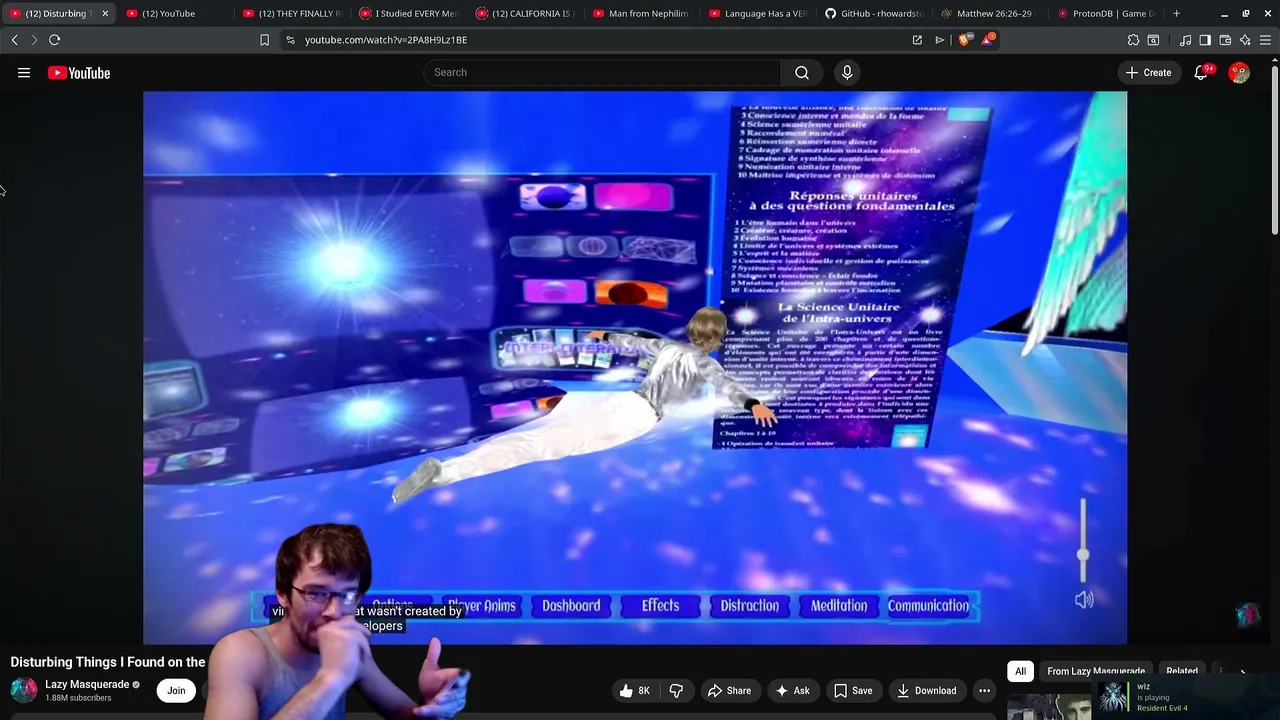Ask about this video
Viewport: 1280px width, 720px height.
tap(792, 690)
